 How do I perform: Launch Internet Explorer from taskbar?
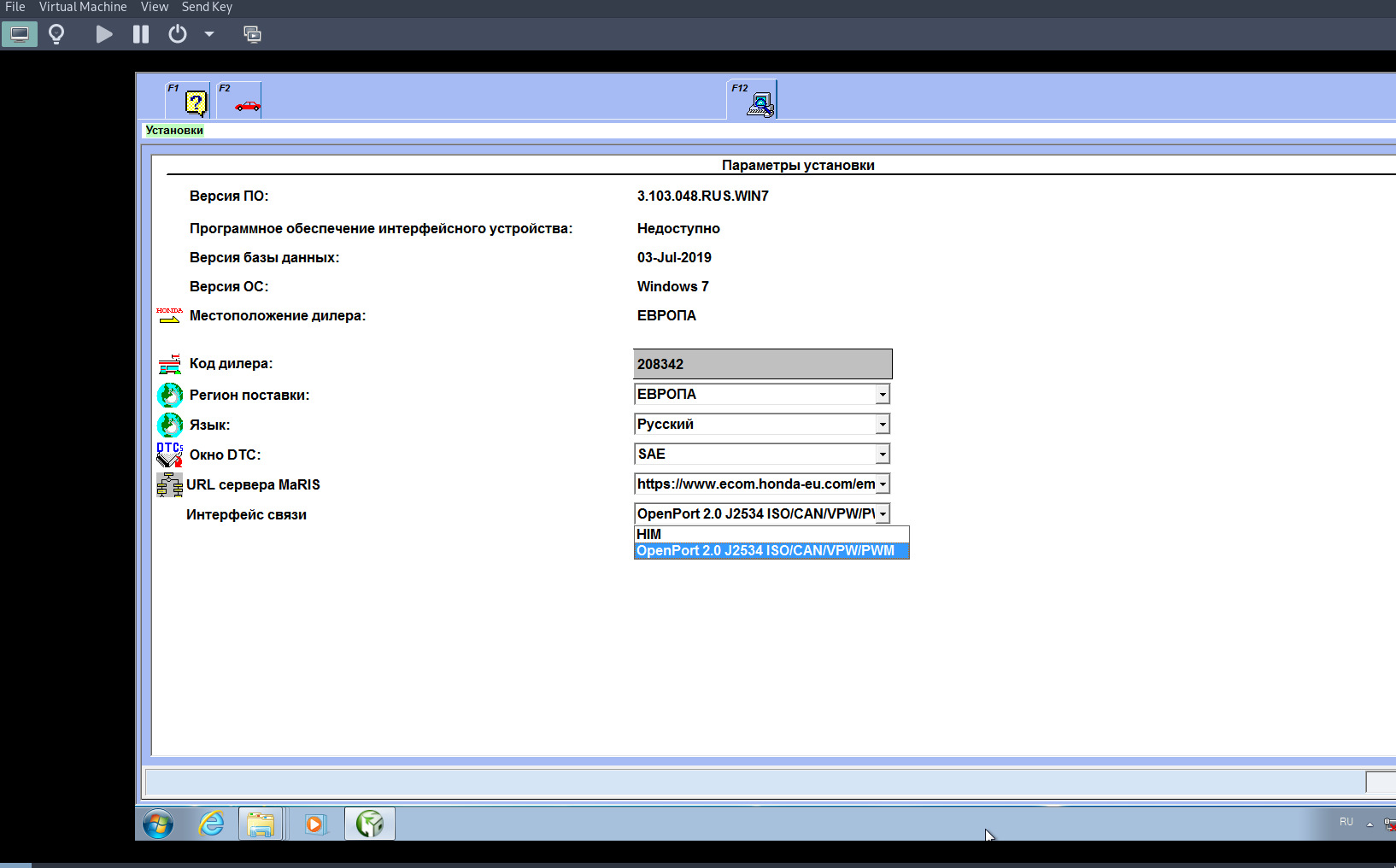coord(211,824)
